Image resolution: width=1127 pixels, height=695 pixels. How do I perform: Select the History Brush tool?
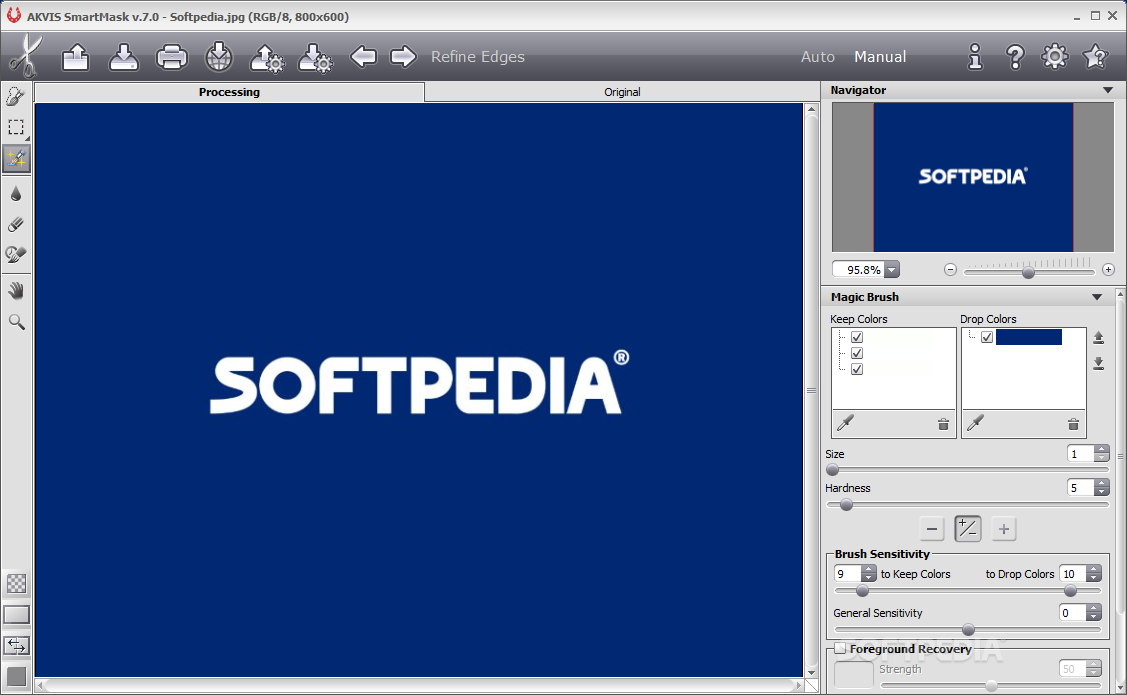click(x=16, y=254)
